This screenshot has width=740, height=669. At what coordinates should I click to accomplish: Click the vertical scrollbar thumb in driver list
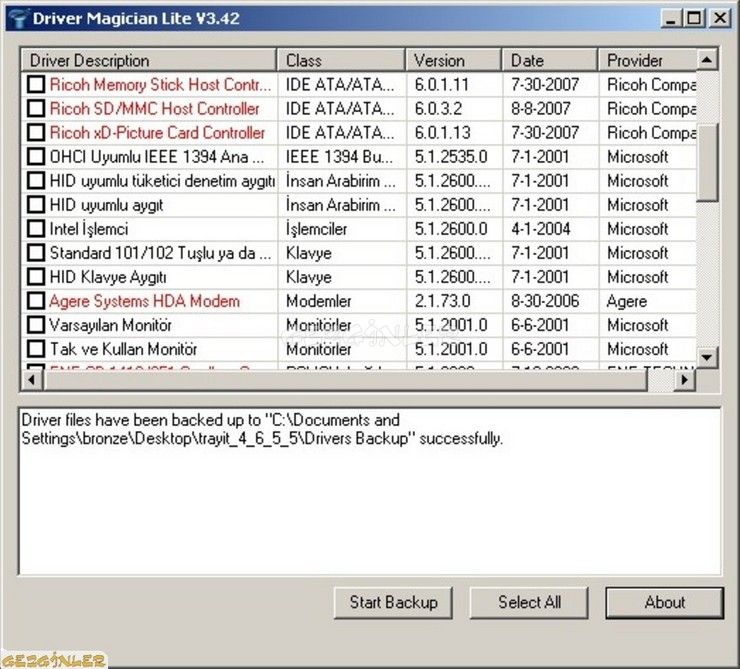point(707,163)
